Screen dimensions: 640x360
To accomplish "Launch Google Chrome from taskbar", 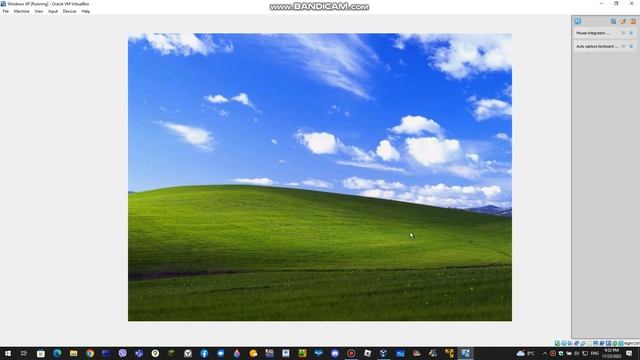I will coord(90,353).
